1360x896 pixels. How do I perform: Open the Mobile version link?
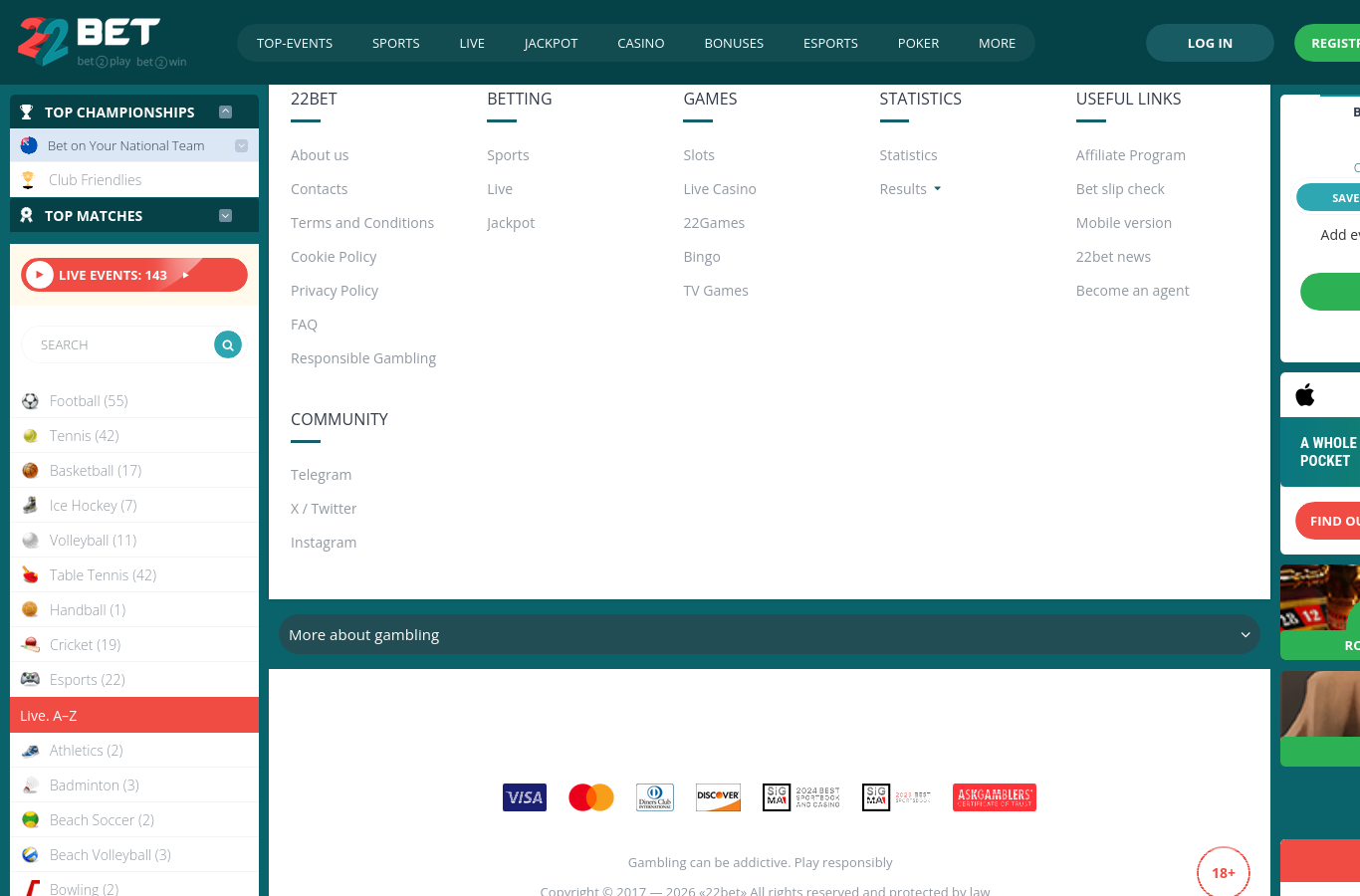[1123, 223]
